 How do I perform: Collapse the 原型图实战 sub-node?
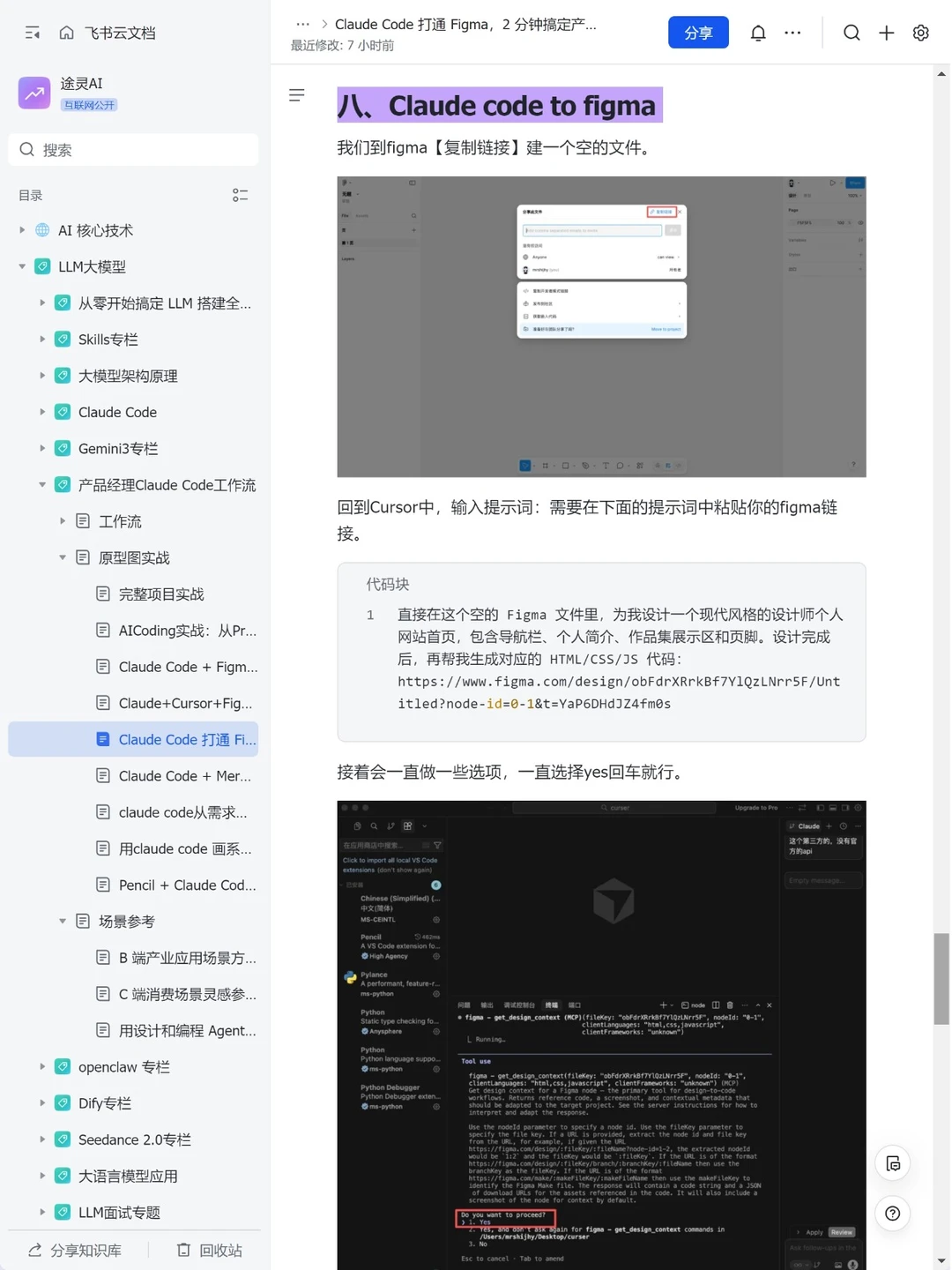pyautogui.click(x=63, y=557)
